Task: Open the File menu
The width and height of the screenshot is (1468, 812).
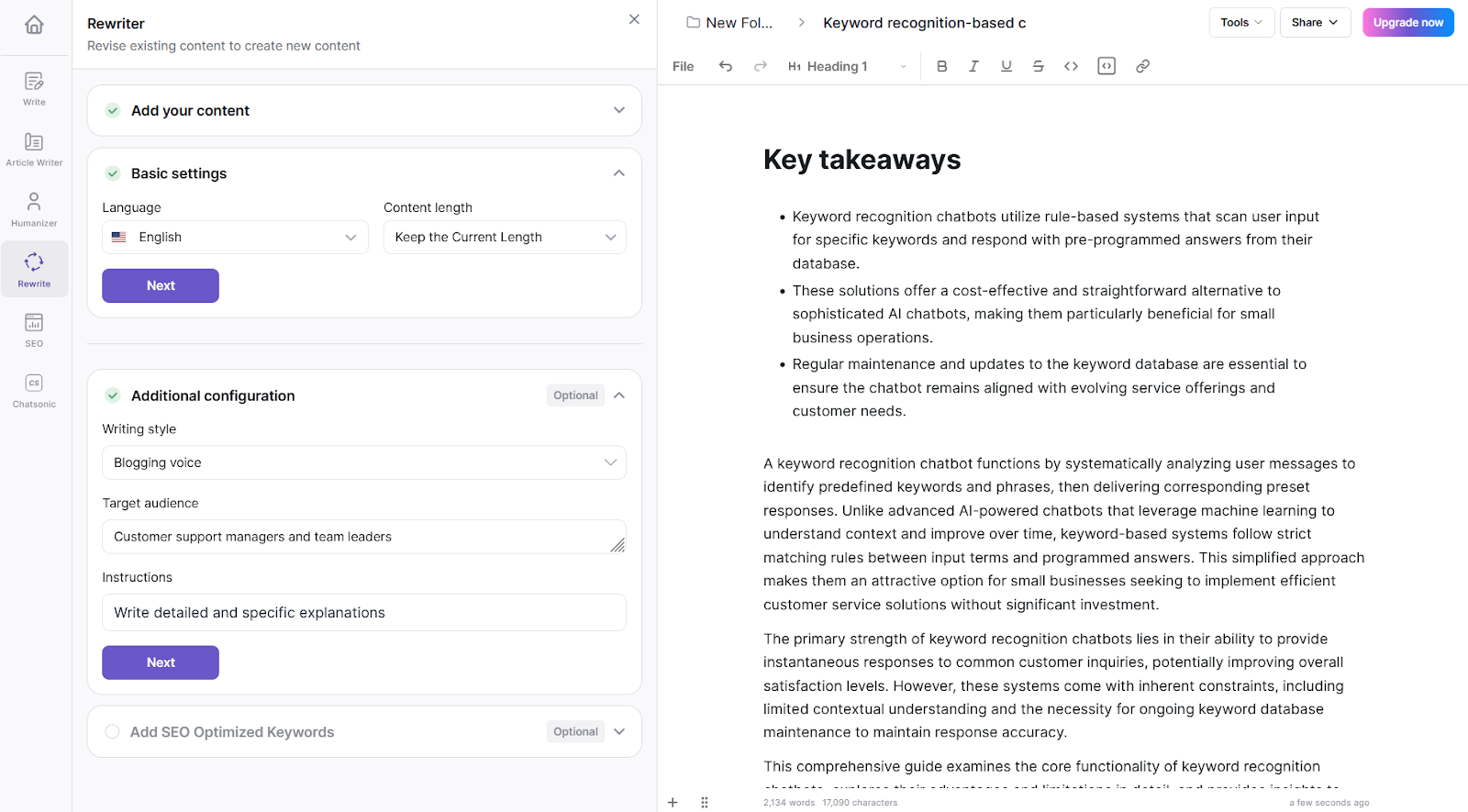Action: pos(683,66)
